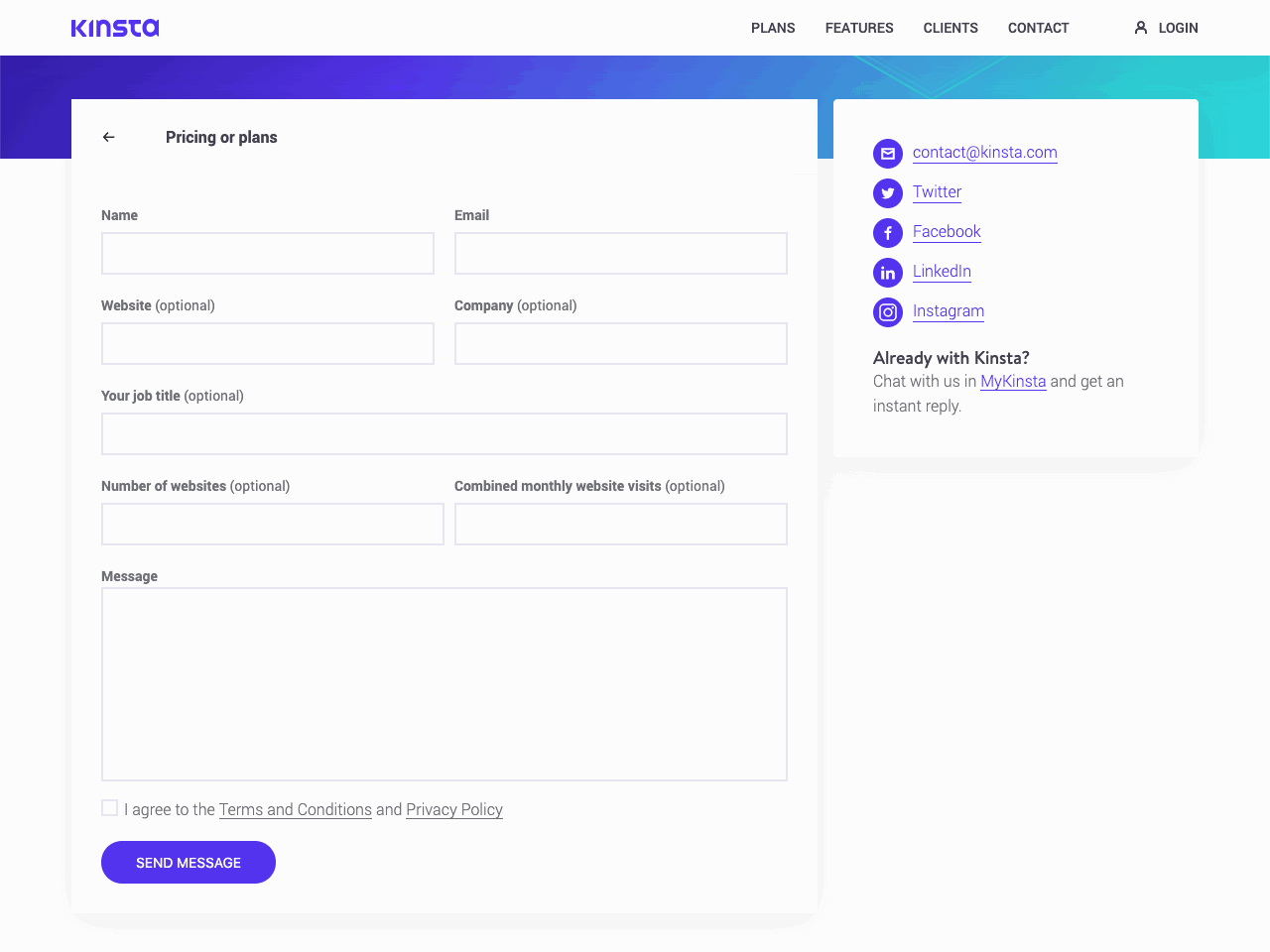Screen dimensions: 1270x952
Task: Open the PLANS menu item
Action: [773, 28]
